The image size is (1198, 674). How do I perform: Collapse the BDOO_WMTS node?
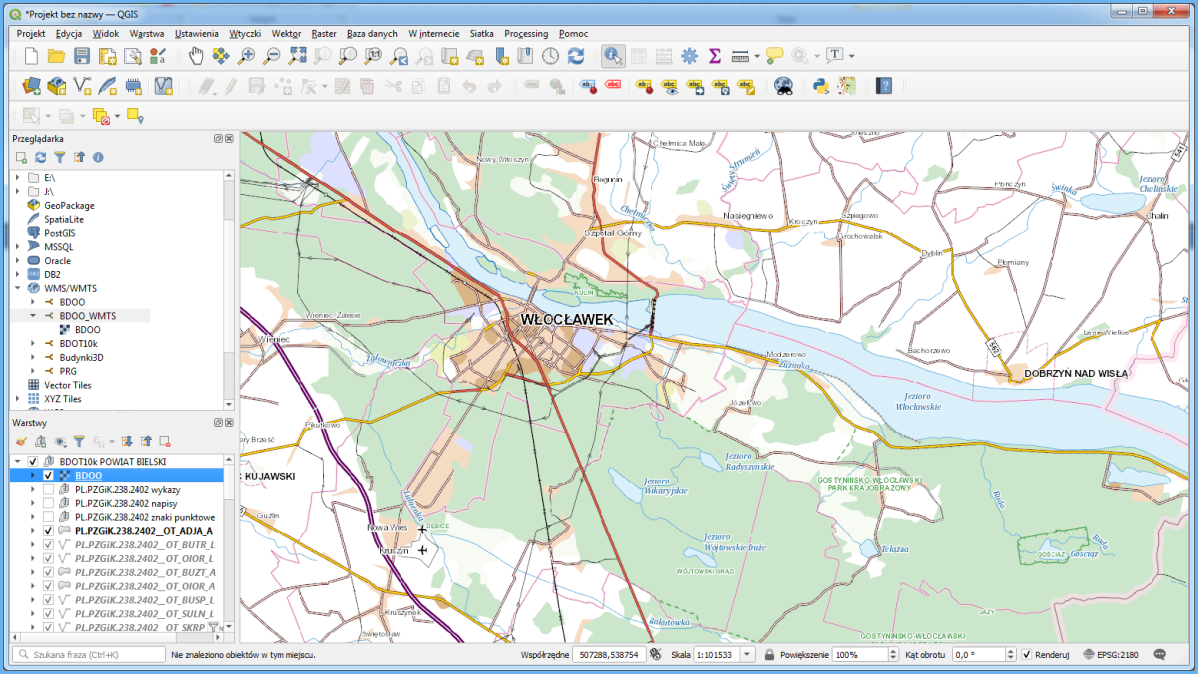(x=33, y=316)
